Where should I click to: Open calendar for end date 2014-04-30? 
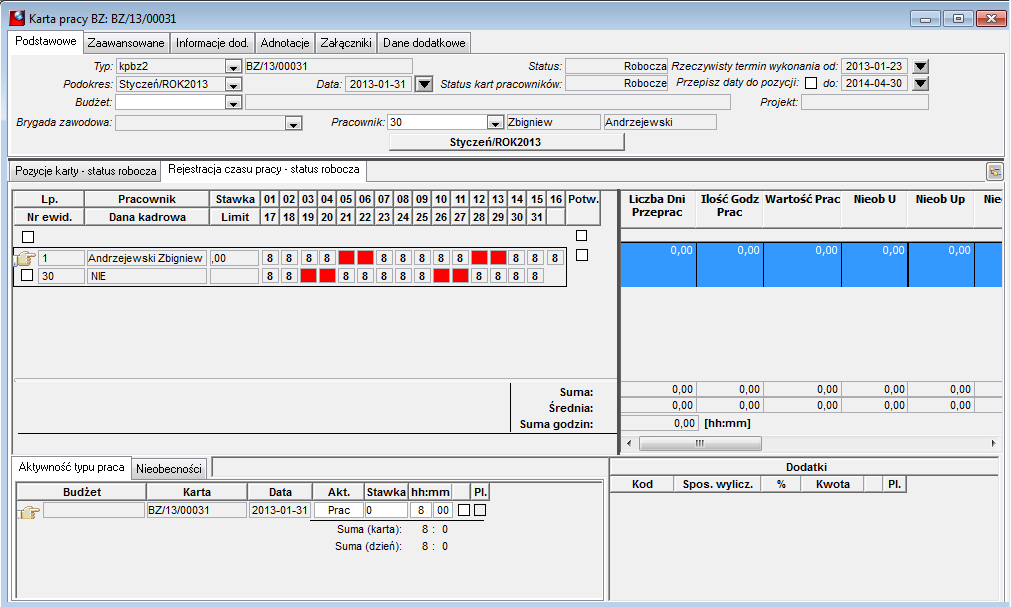point(921,83)
